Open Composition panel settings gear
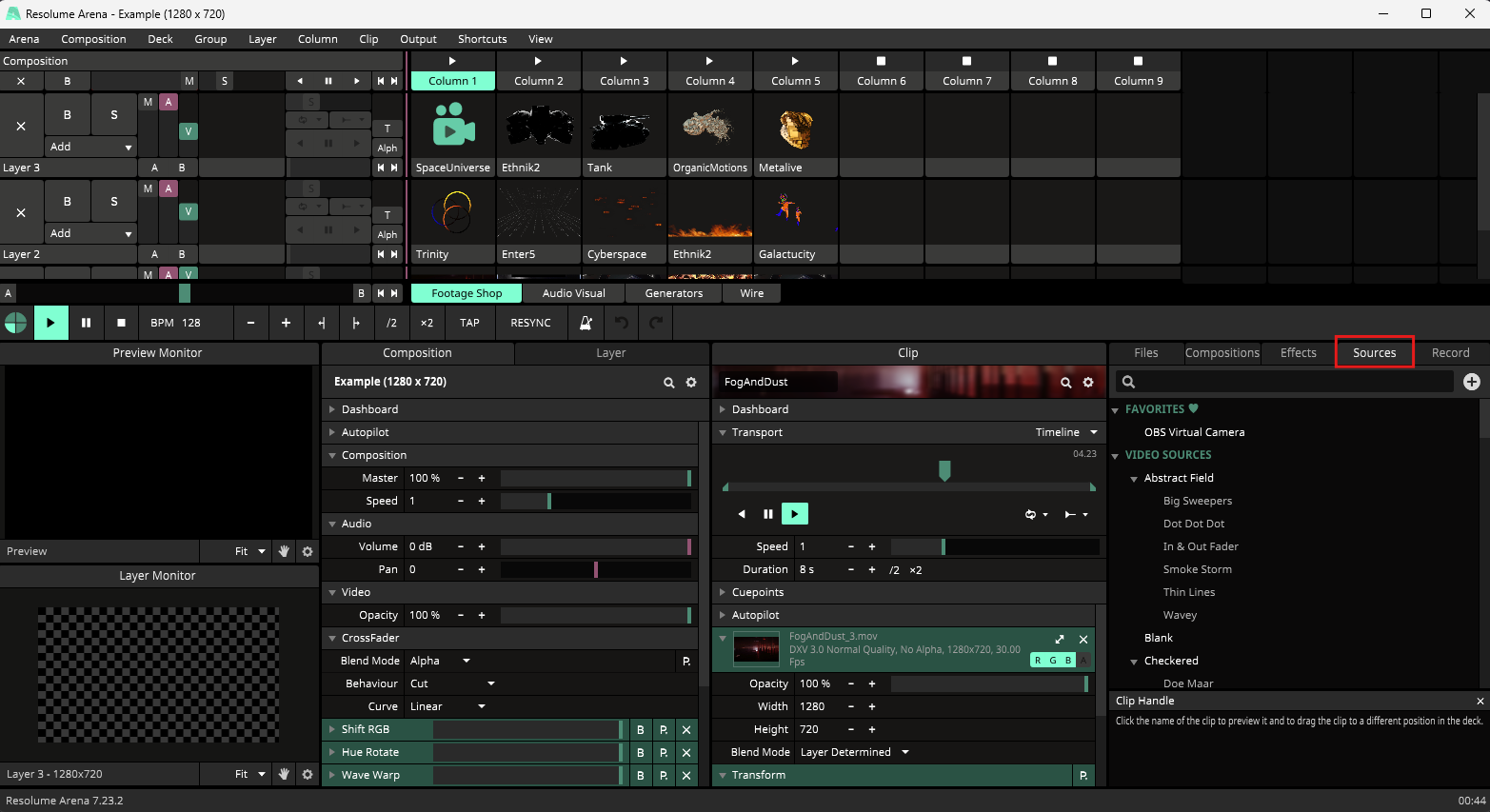Screen dimensions: 1490x812 pyautogui.click(x=691, y=382)
